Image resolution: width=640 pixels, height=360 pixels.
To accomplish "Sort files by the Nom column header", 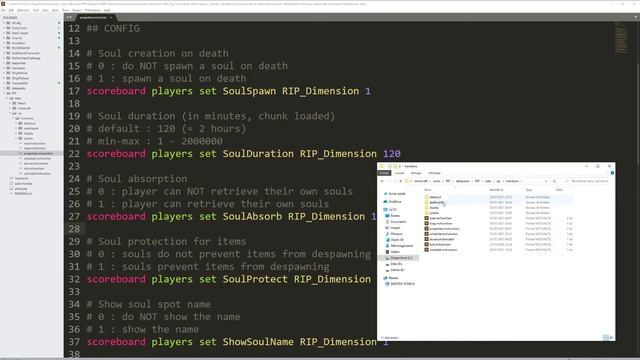I will click(427, 190).
